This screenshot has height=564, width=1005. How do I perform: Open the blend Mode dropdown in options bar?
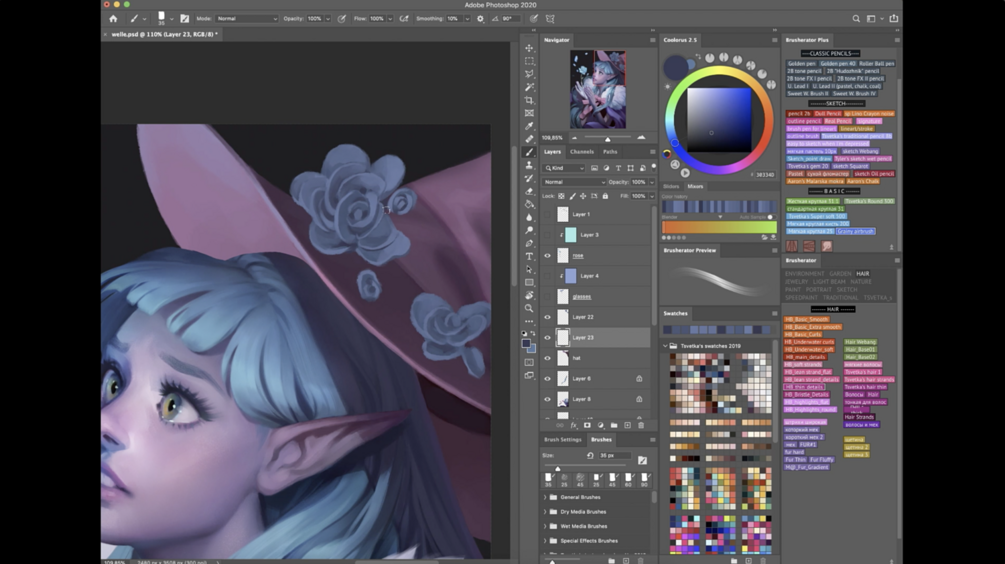tap(247, 19)
